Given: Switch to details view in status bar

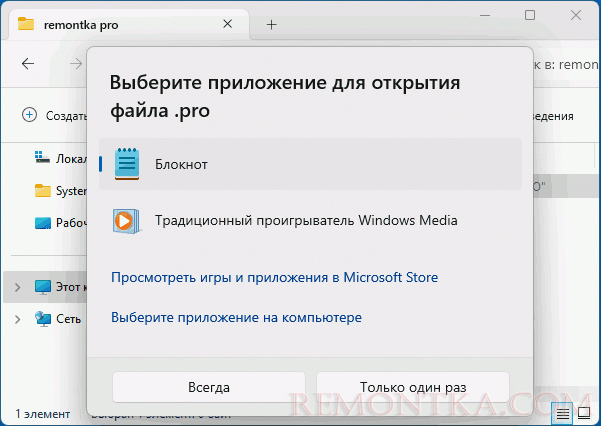Looking at the screenshot, I should pos(563,413).
